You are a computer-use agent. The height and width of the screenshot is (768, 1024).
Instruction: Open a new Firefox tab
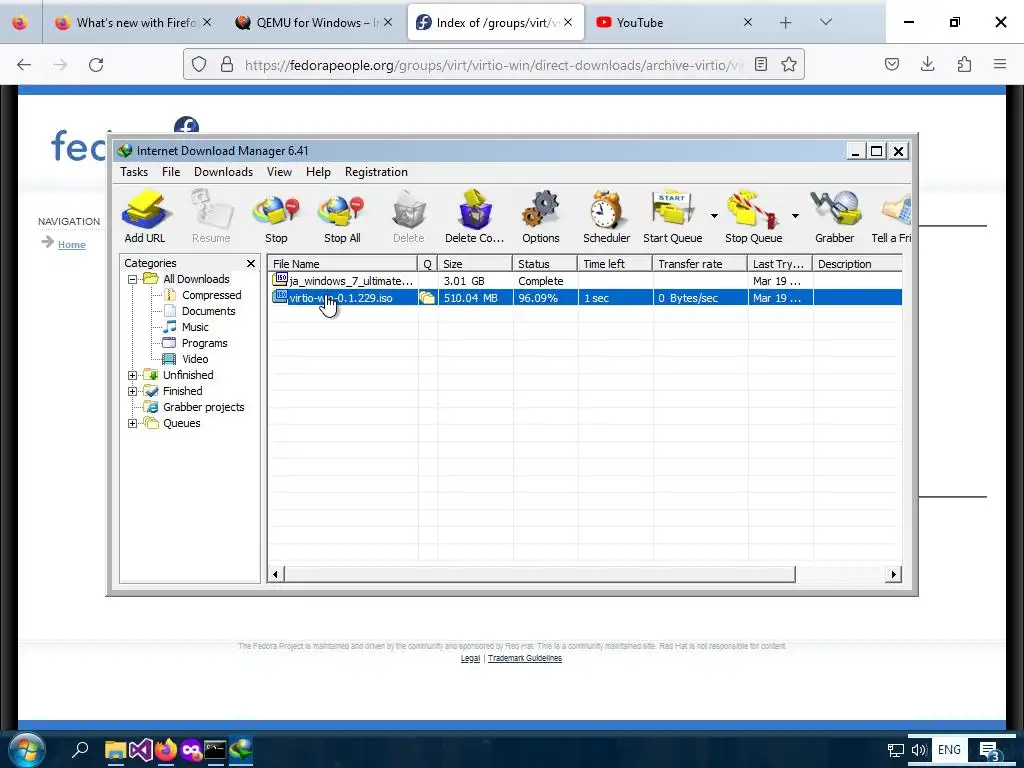(x=786, y=23)
